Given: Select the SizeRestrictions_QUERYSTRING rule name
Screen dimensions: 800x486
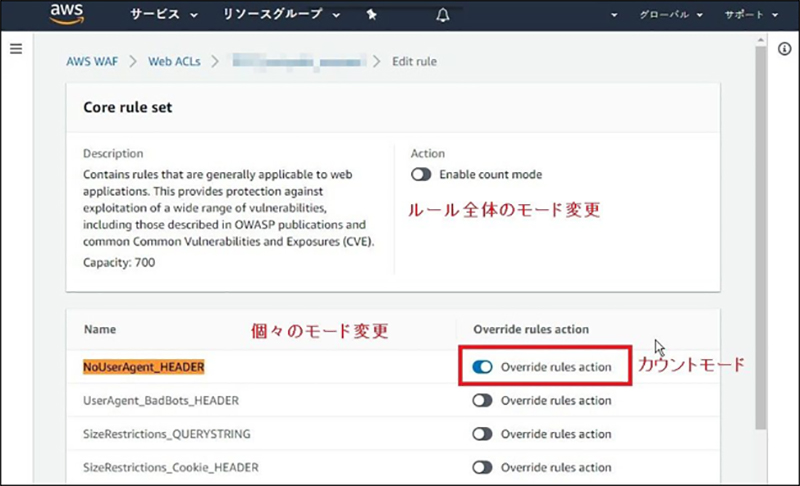Looking at the screenshot, I should [x=167, y=434].
